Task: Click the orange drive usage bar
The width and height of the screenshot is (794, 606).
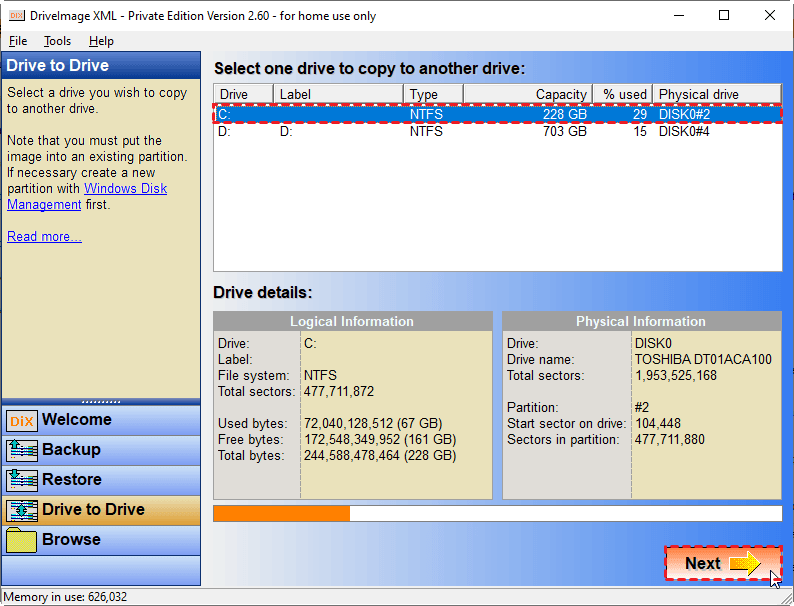Action: (281, 513)
